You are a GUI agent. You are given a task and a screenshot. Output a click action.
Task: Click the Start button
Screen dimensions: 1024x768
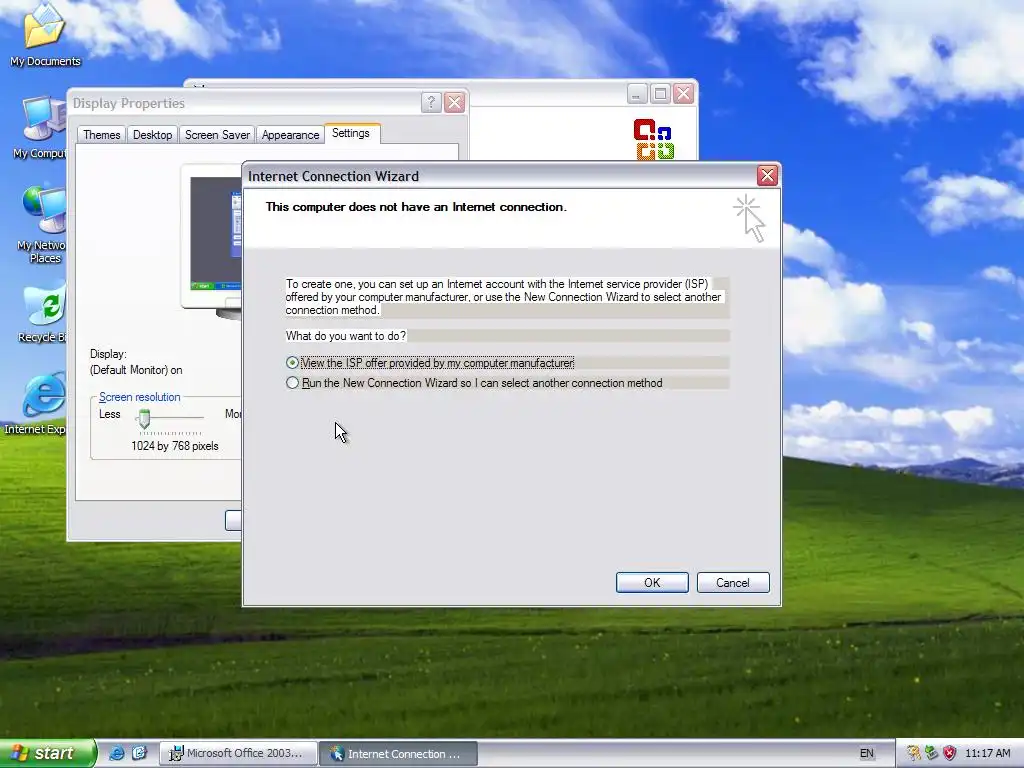click(48, 753)
